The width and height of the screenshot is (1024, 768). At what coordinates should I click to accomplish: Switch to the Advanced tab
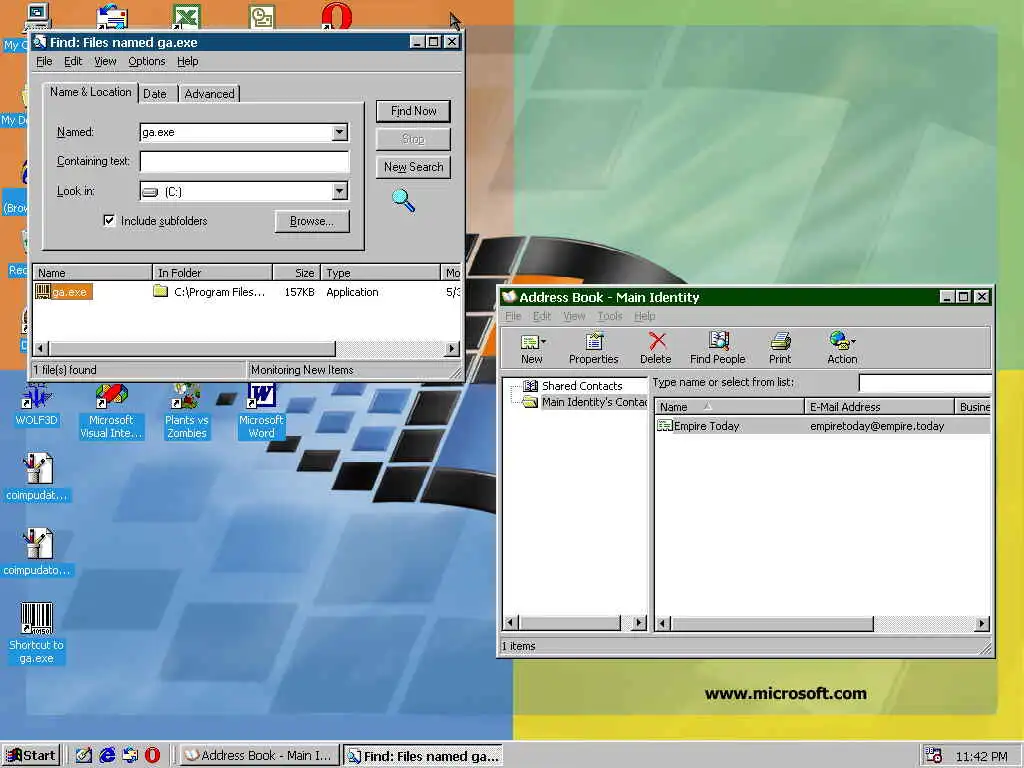pos(209,94)
